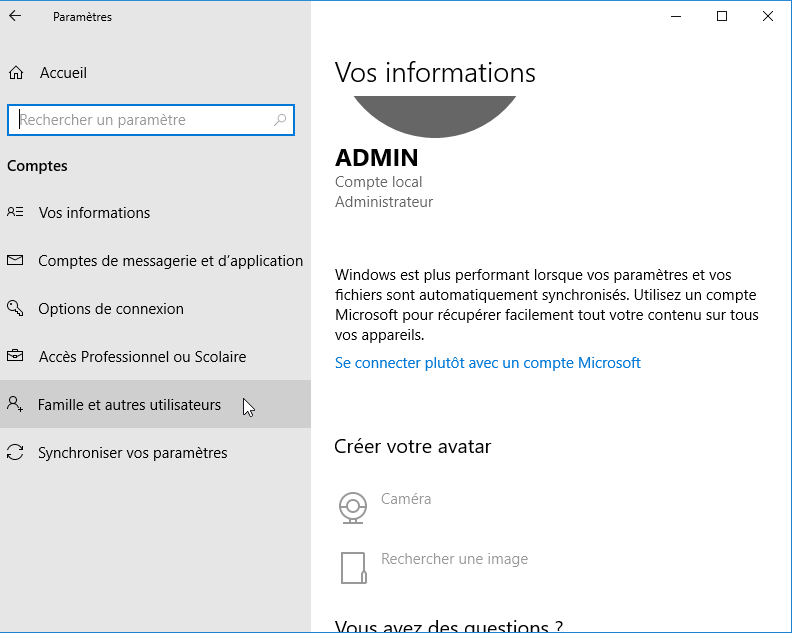
Task: Follow the Se connecter plutôt avec un compte Microsoft link
Action: (x=487, y=363)
